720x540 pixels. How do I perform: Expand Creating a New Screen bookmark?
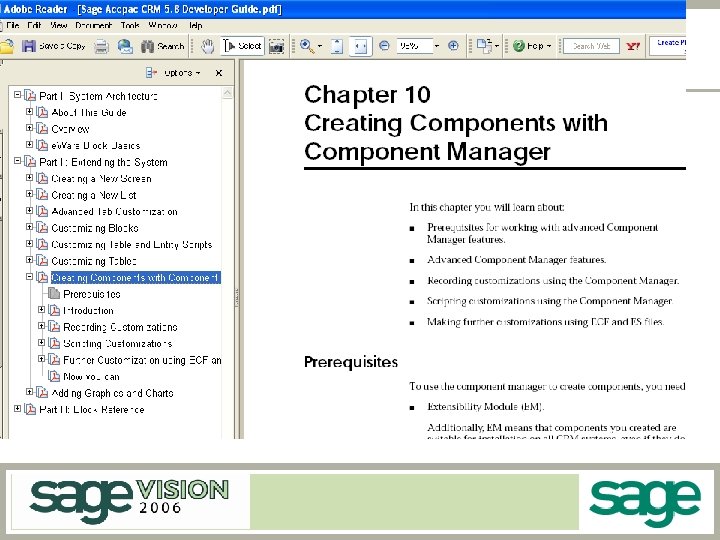29,178
